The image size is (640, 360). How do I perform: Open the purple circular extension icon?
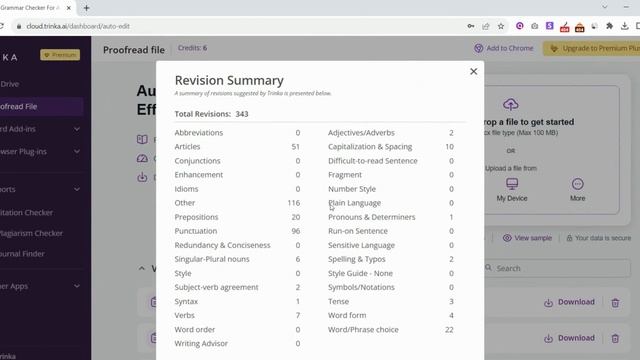[x=520, y=26]
